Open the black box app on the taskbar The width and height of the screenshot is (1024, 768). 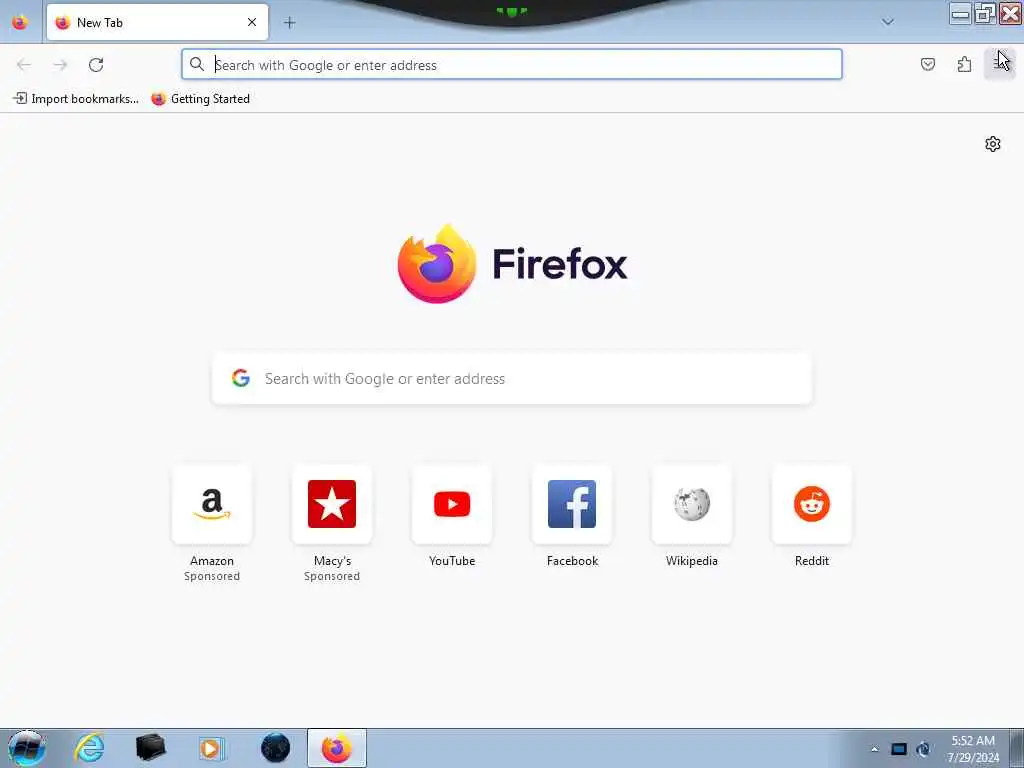click(150, 748)
